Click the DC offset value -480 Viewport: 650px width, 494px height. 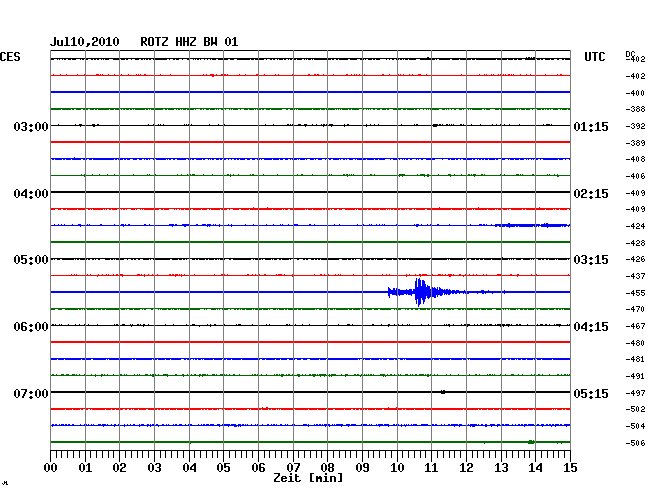[x=635, y=343]
